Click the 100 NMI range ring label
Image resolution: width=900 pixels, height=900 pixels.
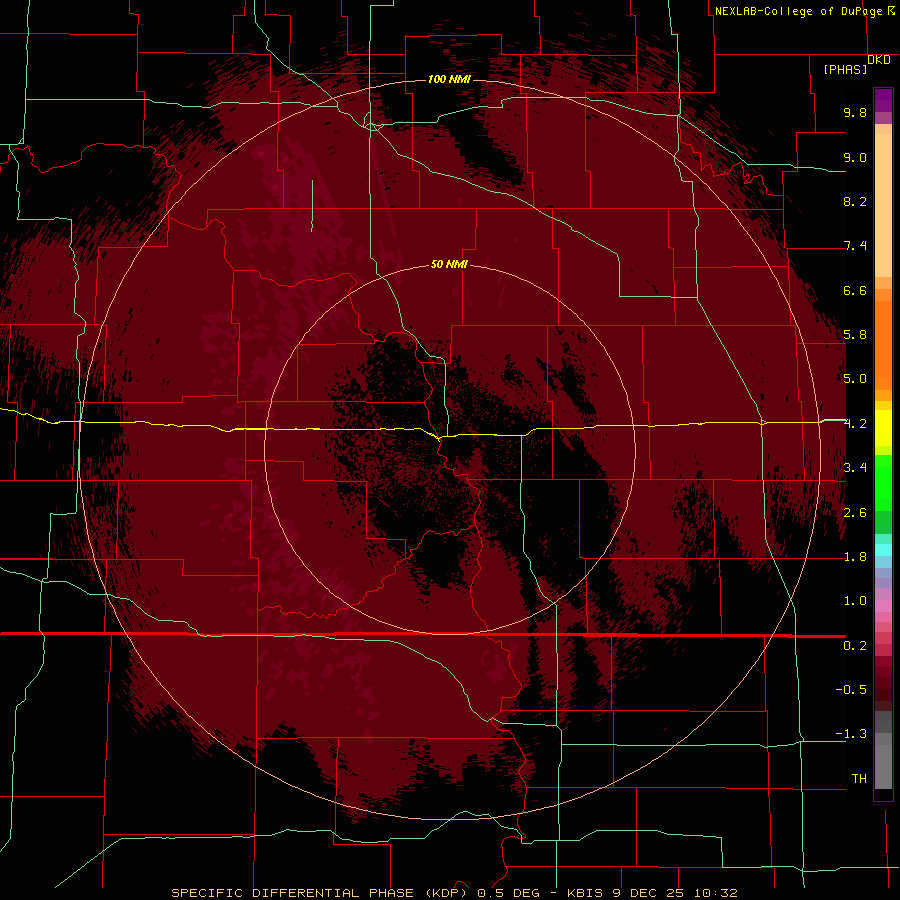tap(449, 79)
